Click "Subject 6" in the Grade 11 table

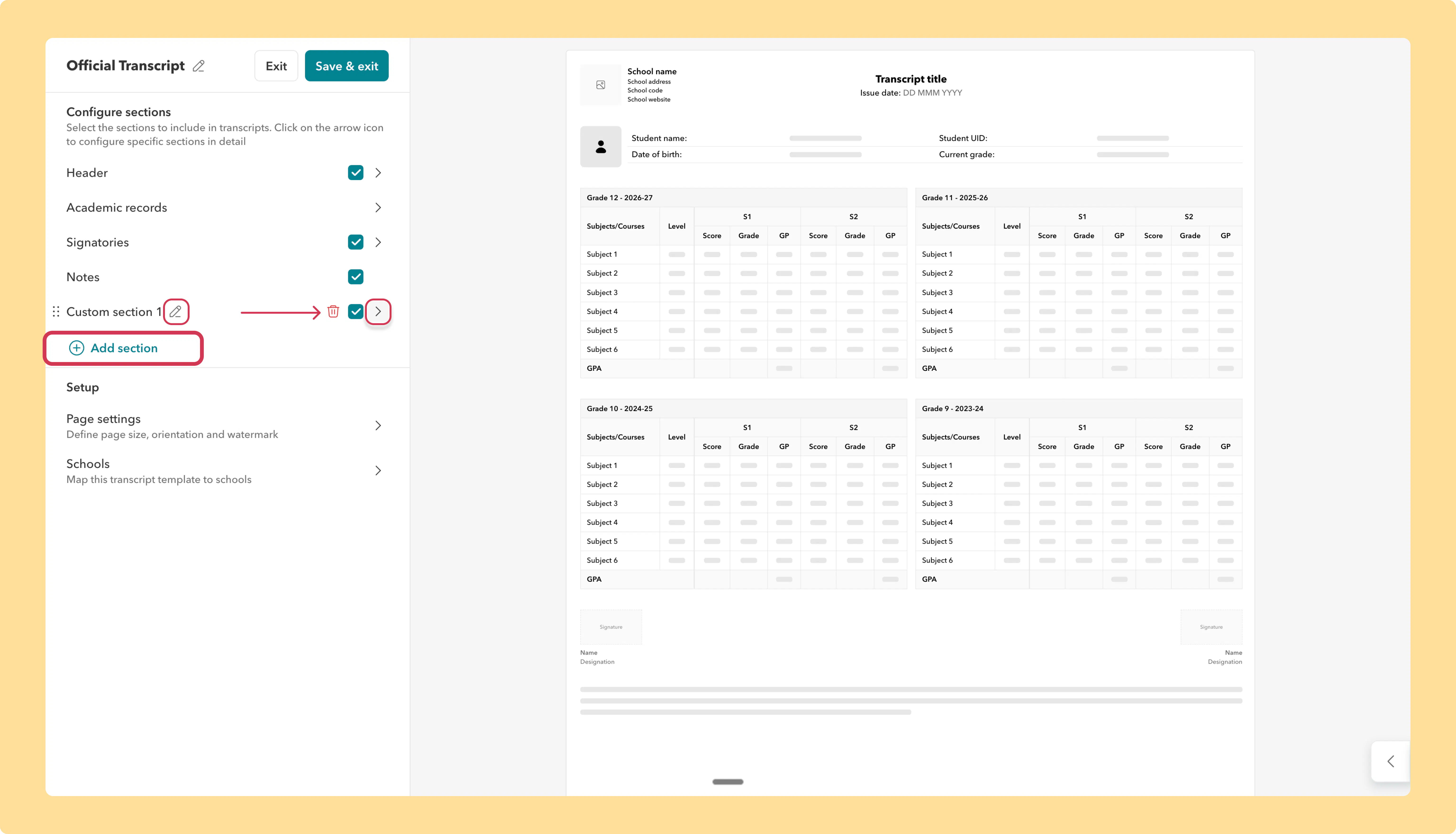(x=938, y=349)
